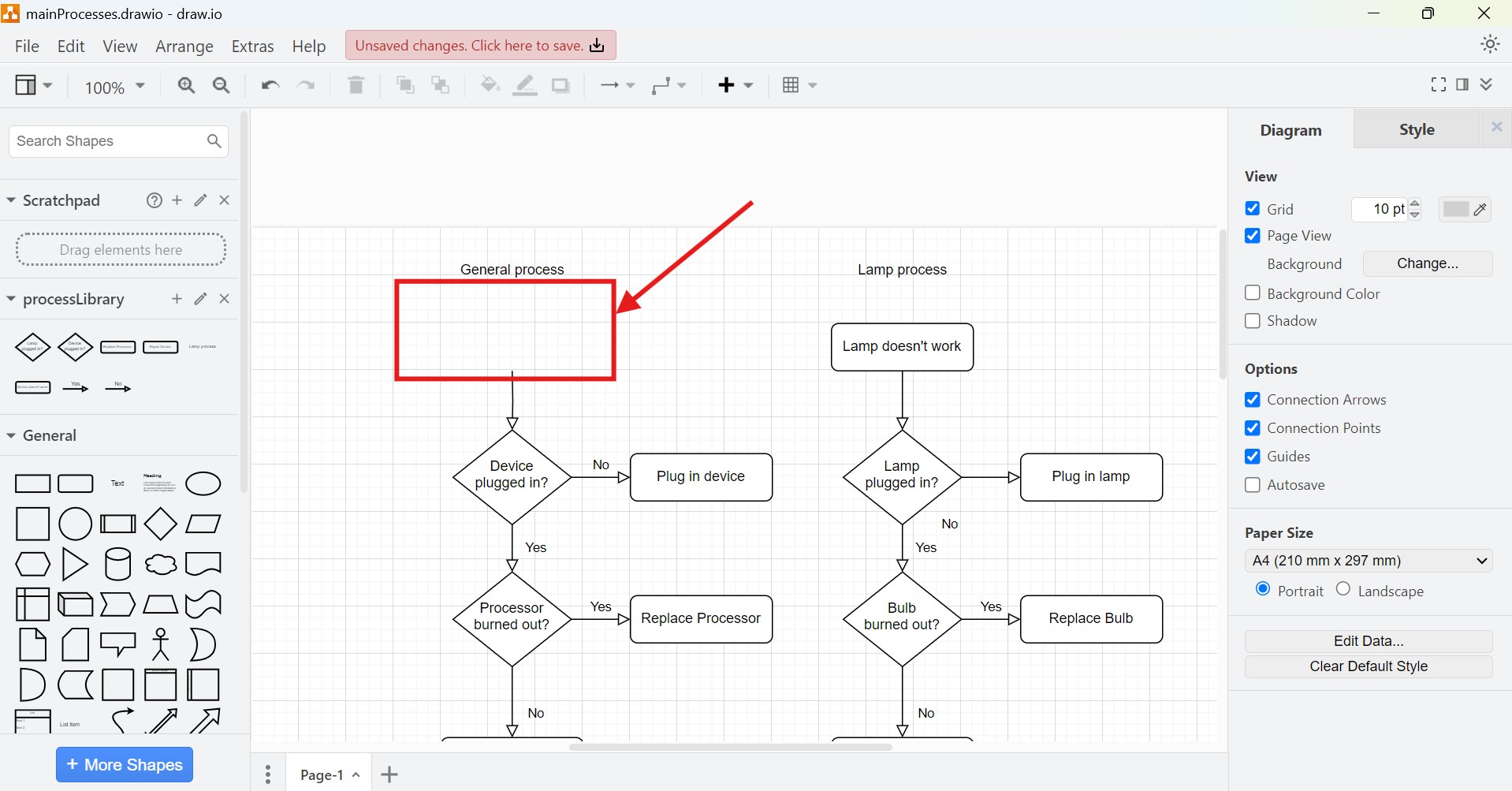Screen dimensions: 1512x791
Task: Open the 100% zoom level dropdown
Action: pyautogui.click(x=113, y=87)
